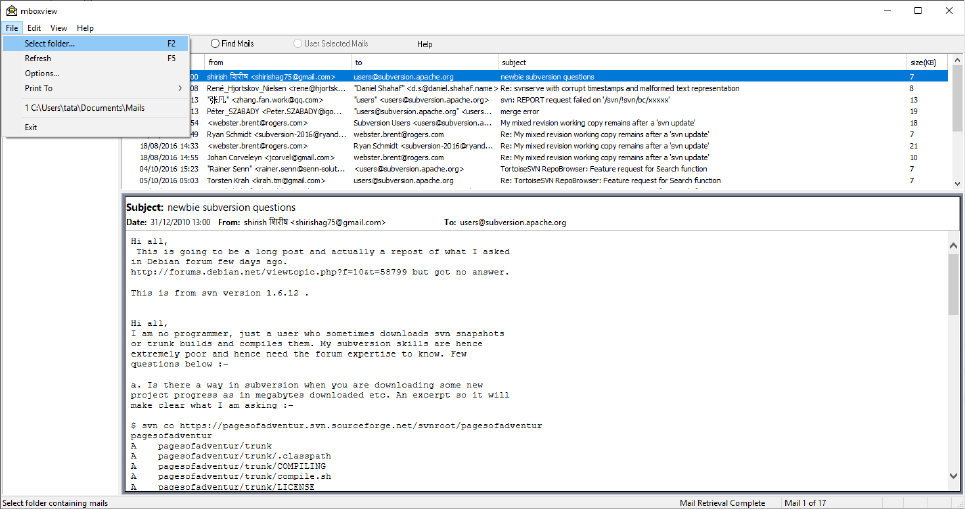Image resolution: width=965 pixels, height=509 pixels.
Task: Minimize the mboxview window
Action: [888, 10]
